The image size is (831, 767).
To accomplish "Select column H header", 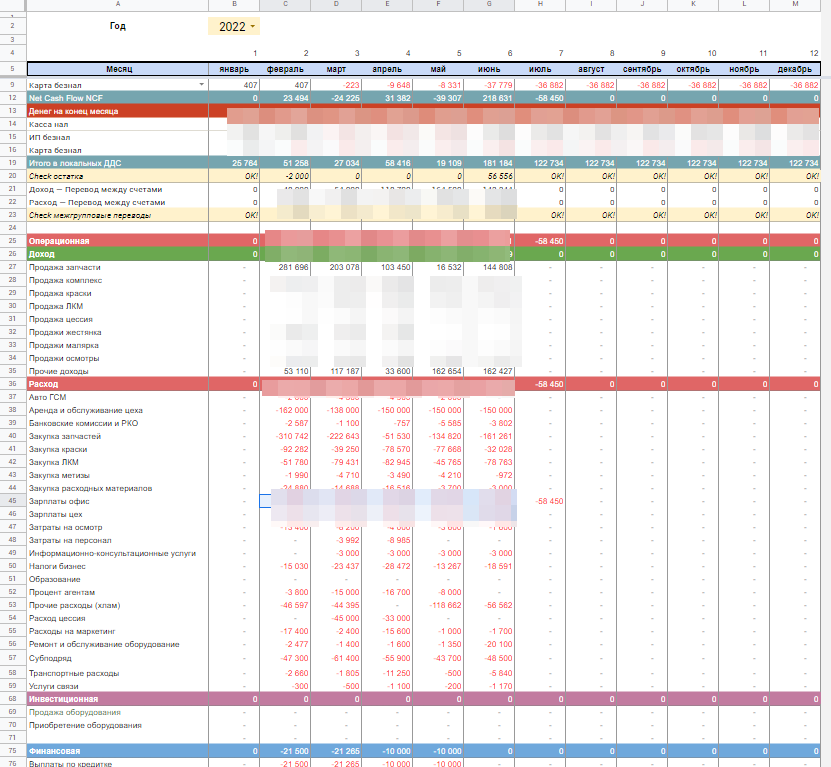I will click(540, 4).
